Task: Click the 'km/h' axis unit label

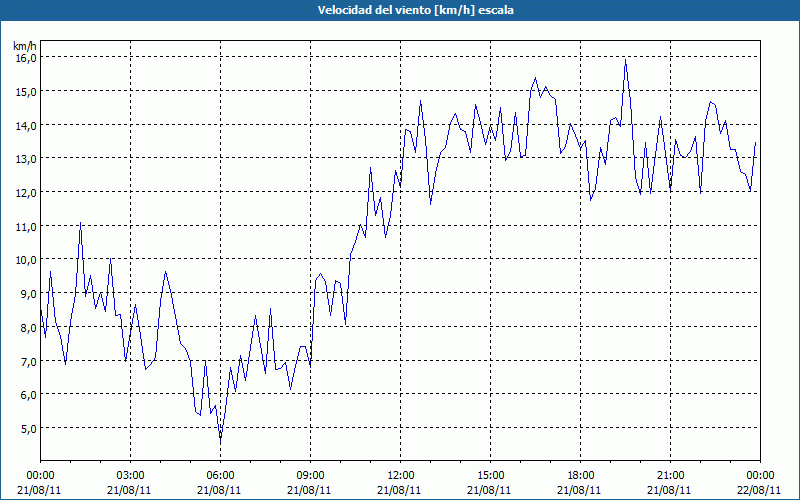Action: tap(24, 46)
